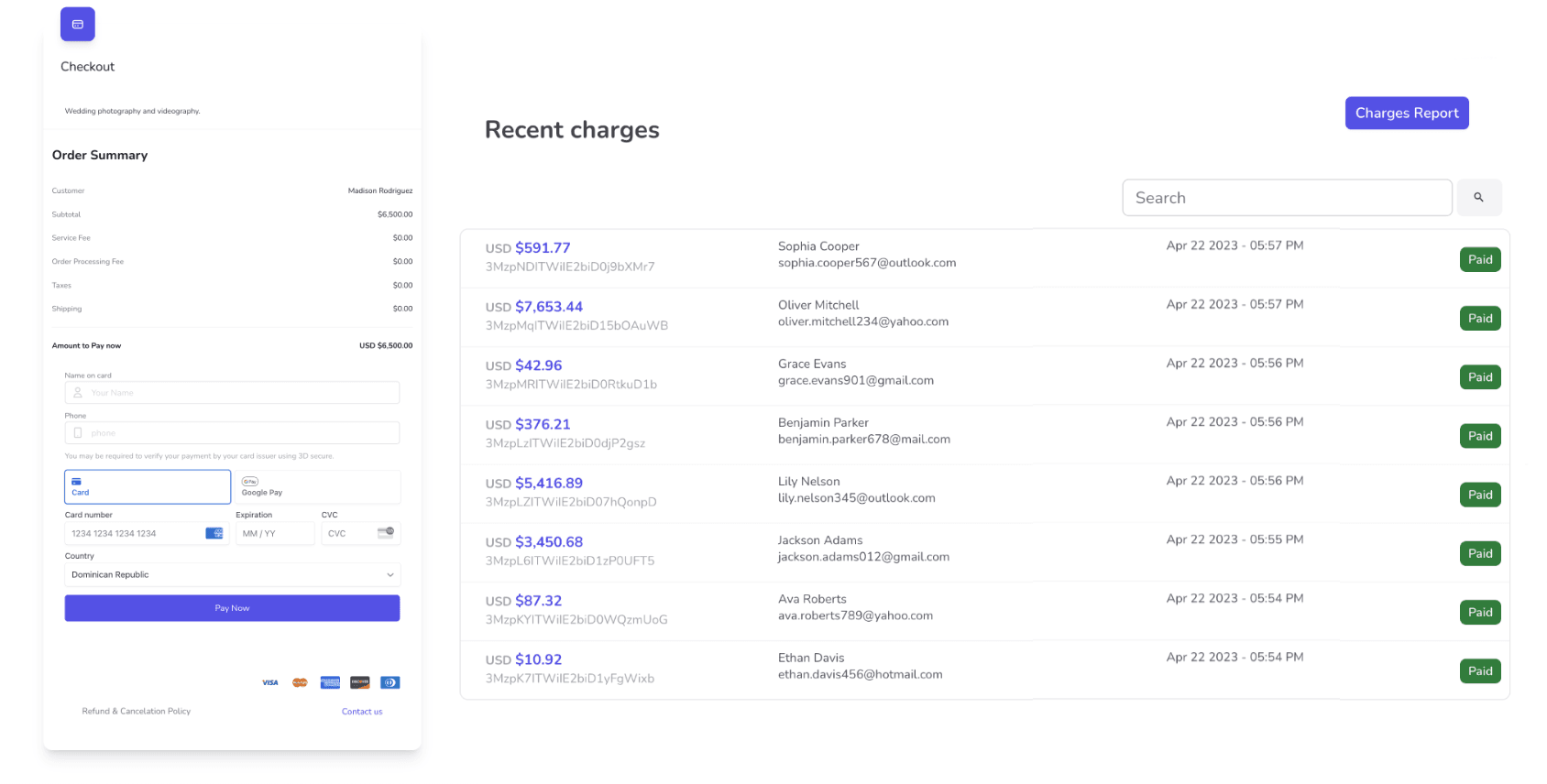Select the Card payment method
This screenshot has height=784, width=1547.
(148, 486)
